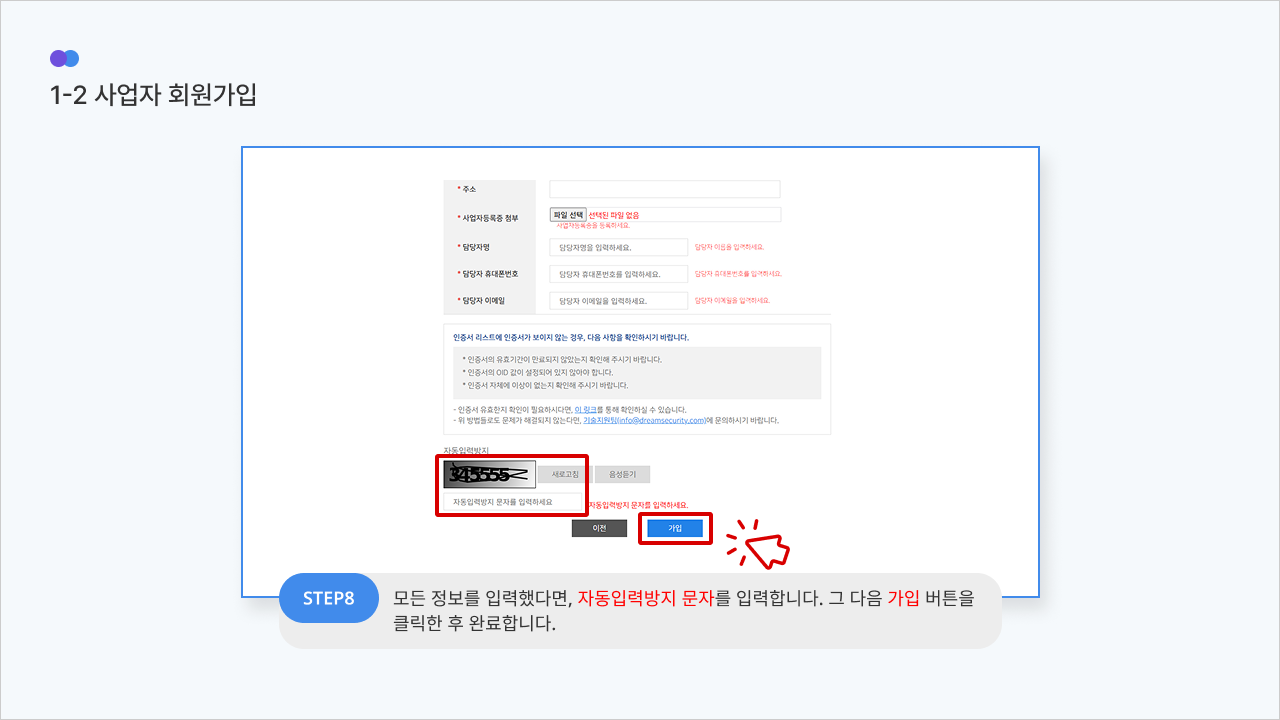Click the 파일 선택 file chooser button

[568, 215]
